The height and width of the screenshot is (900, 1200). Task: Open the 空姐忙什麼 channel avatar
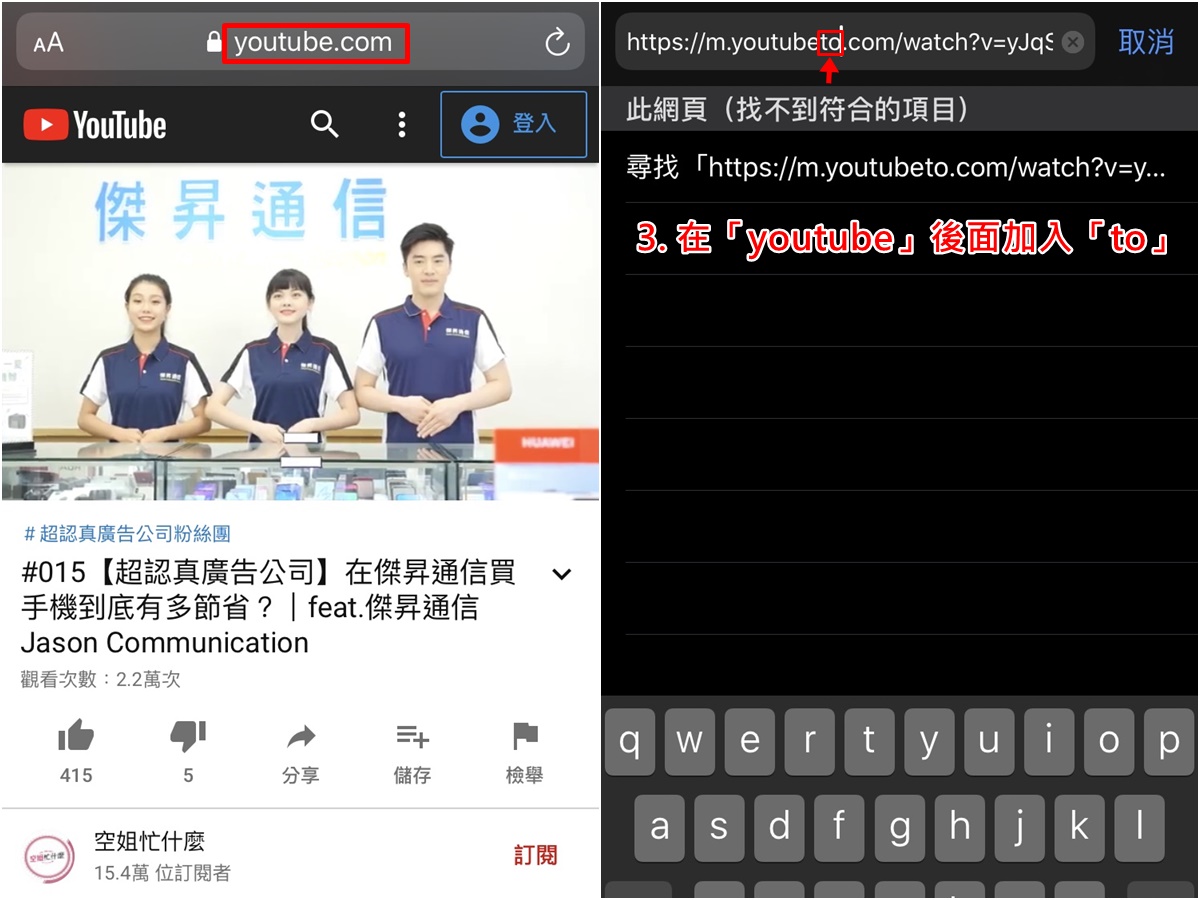(49, 857)
